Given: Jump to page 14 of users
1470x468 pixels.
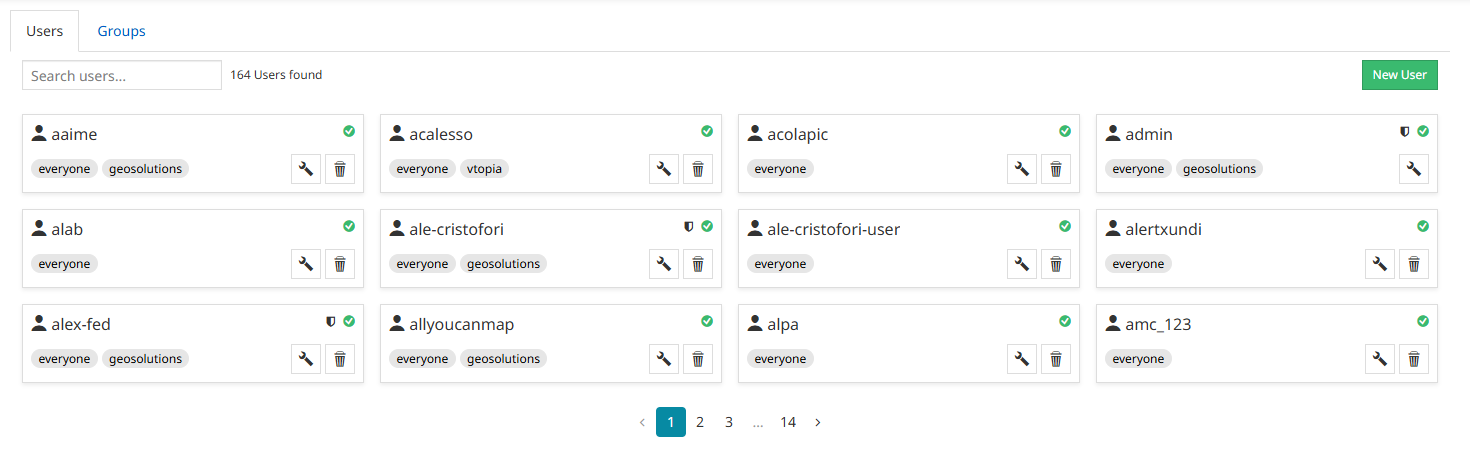Looking at the screenshot, I should [788, 423].
